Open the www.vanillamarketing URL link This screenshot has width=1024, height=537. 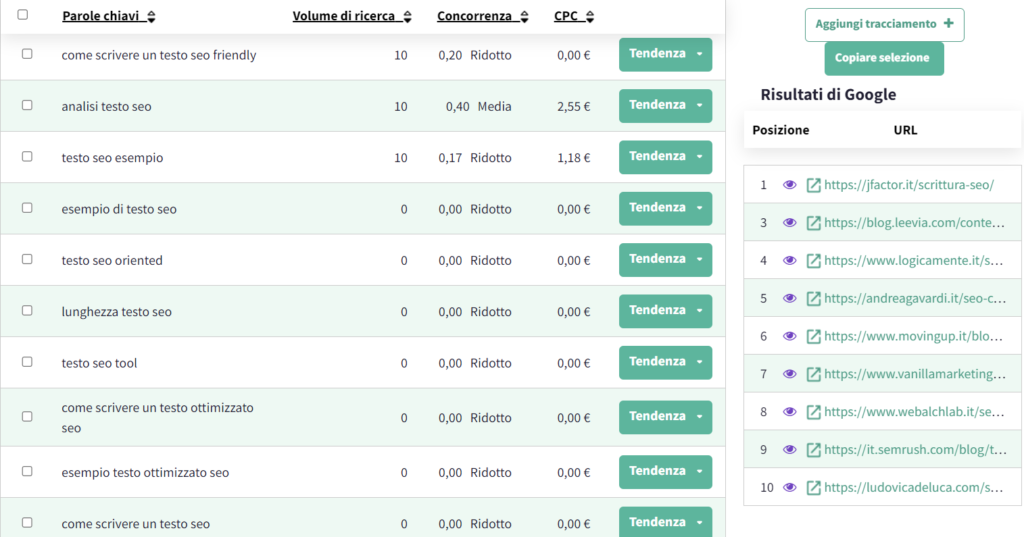pyautogui.click(x=914, y=374)
